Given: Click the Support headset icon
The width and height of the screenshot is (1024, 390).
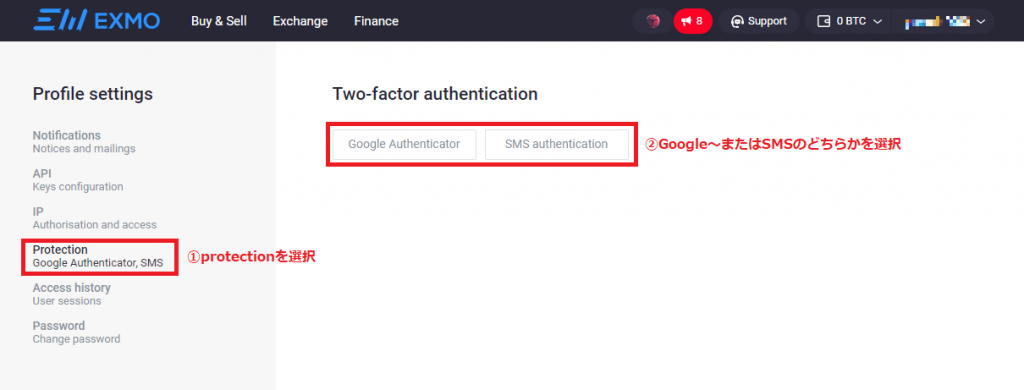Looking at the screenshot, I should click(737, 22).
